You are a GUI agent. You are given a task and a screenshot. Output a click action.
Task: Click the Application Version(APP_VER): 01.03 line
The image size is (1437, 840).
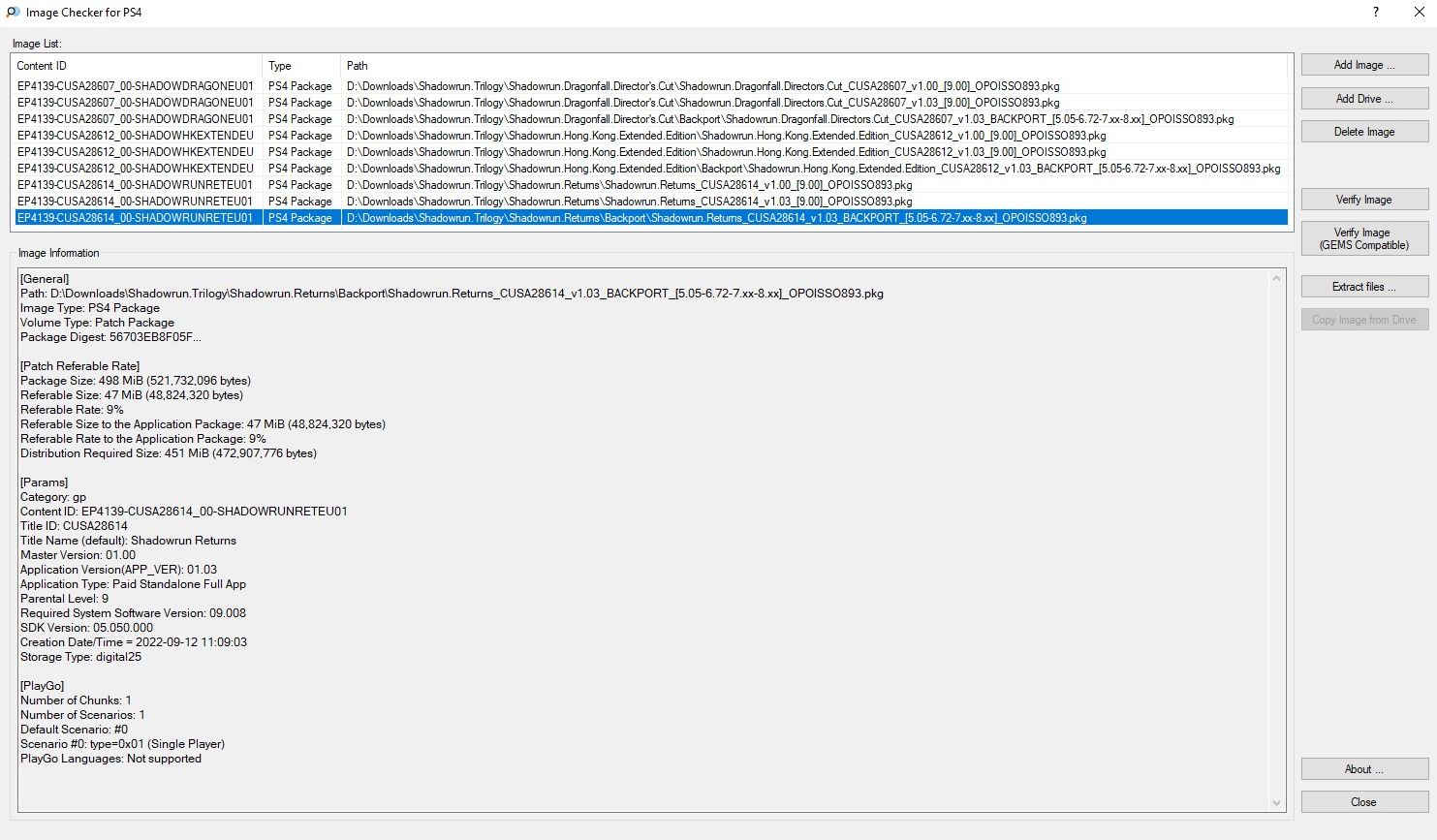[x=118, y=570]
